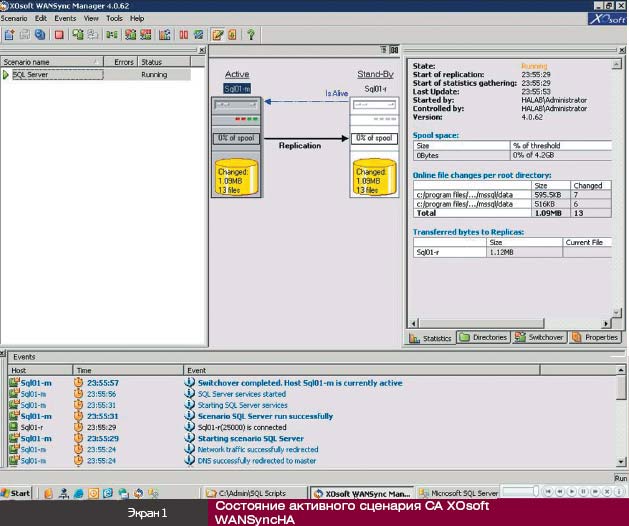Viewport: 629px width, 526px height.
Task: Click the Windows Start button
Action: point(16,493)
